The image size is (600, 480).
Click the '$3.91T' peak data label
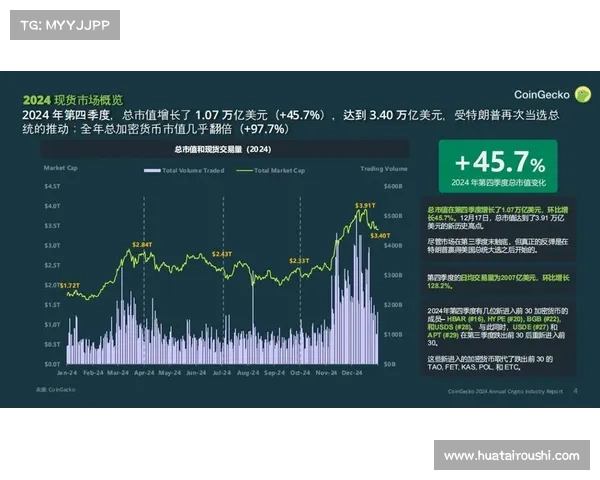(x=365, y=206)
